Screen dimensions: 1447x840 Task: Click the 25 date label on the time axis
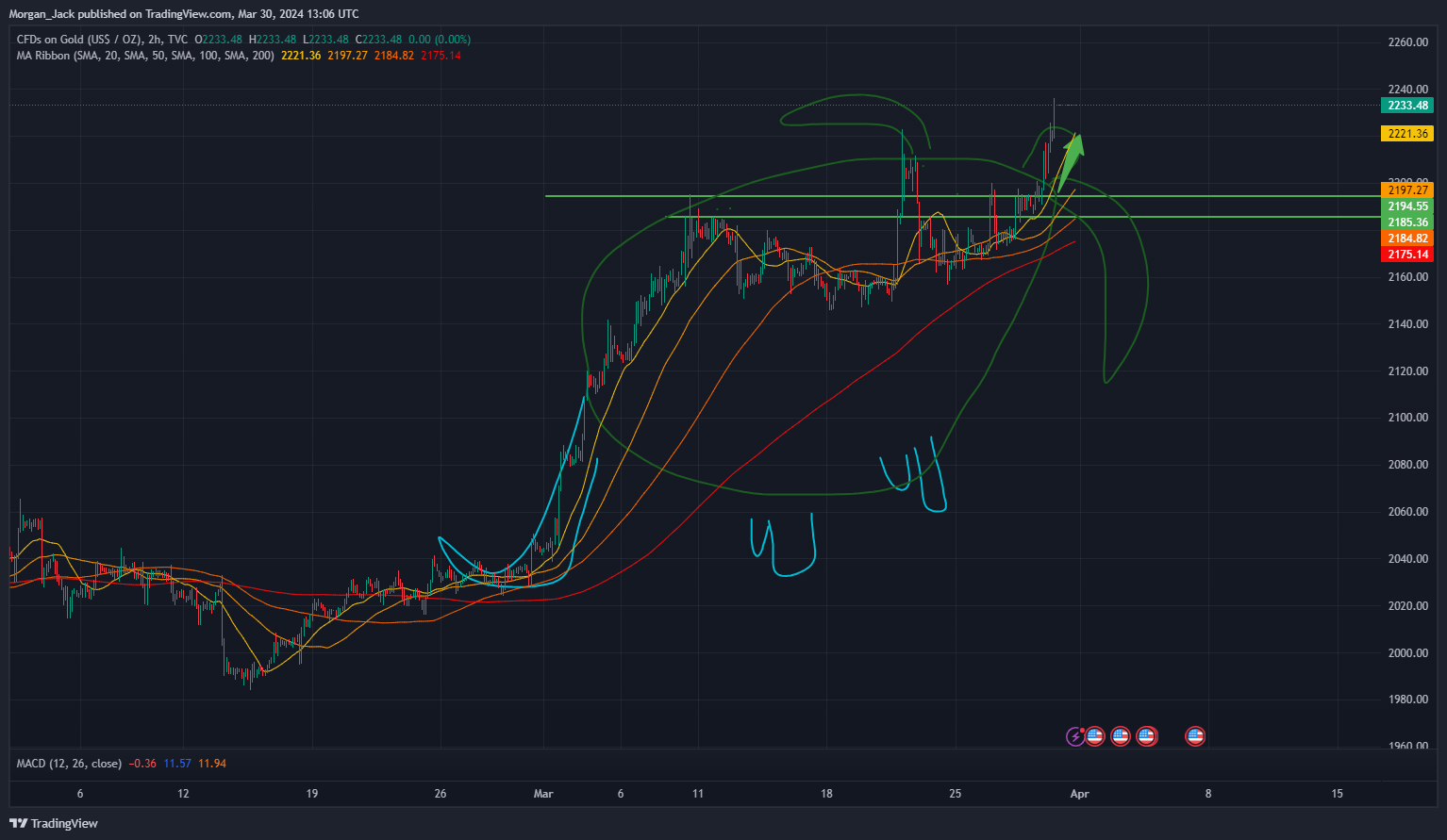point(956,794)
